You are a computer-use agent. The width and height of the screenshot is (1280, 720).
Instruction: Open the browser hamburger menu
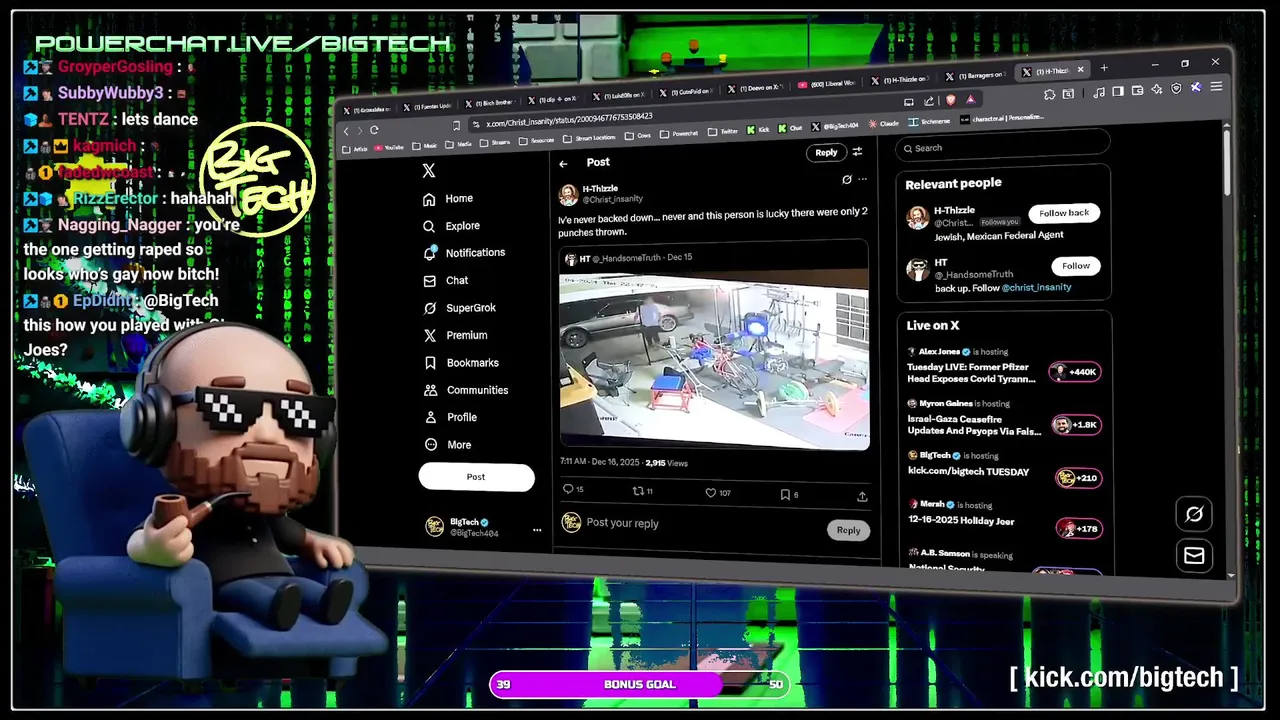(1216, 87)
